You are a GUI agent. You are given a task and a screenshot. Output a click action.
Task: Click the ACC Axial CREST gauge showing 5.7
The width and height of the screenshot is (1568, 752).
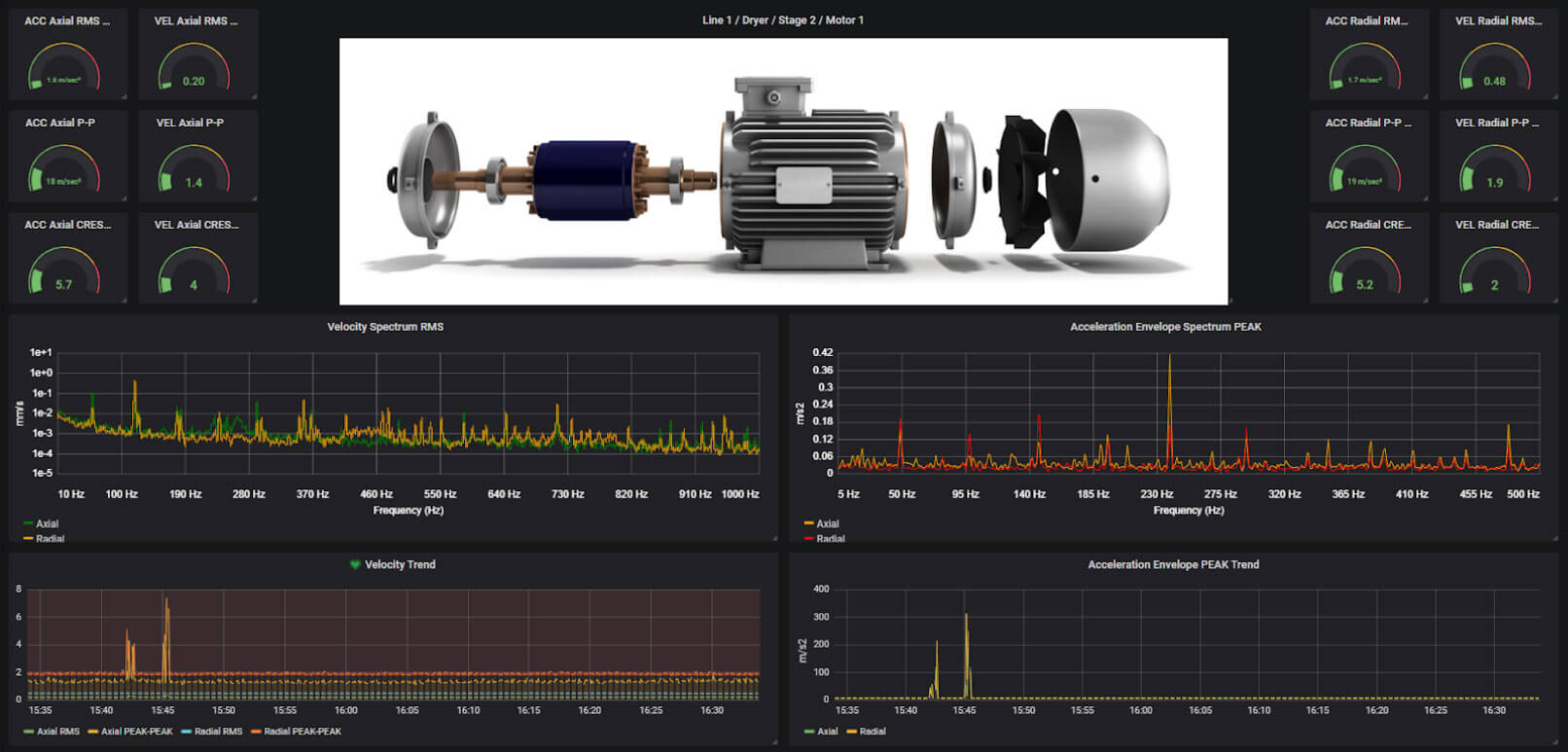click(x=64, y=271)
